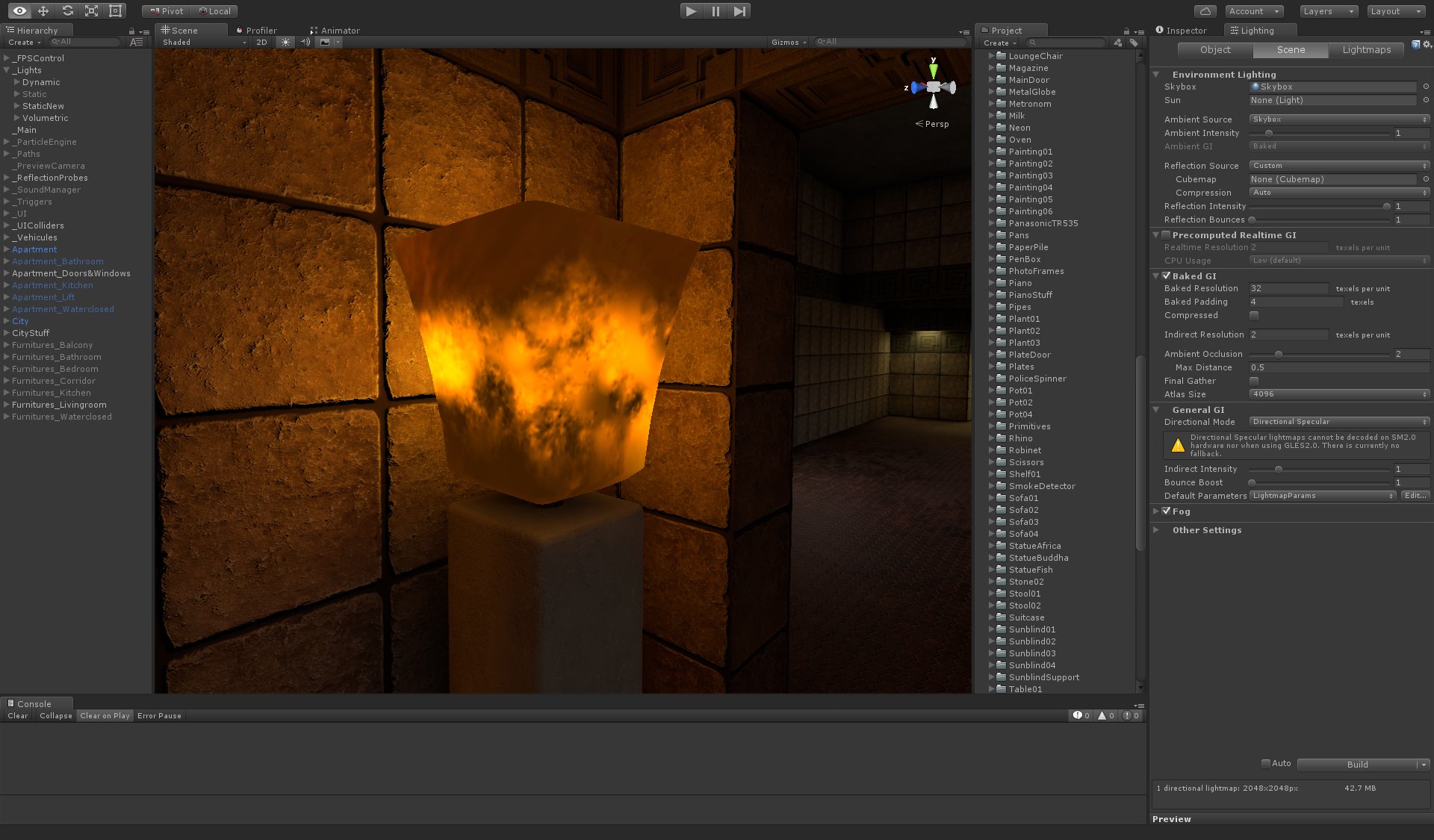The height and width of the screenshot is (840, 1434).
Task: Collapse the _Lights hierarchy item
Action: pos(7,70)
